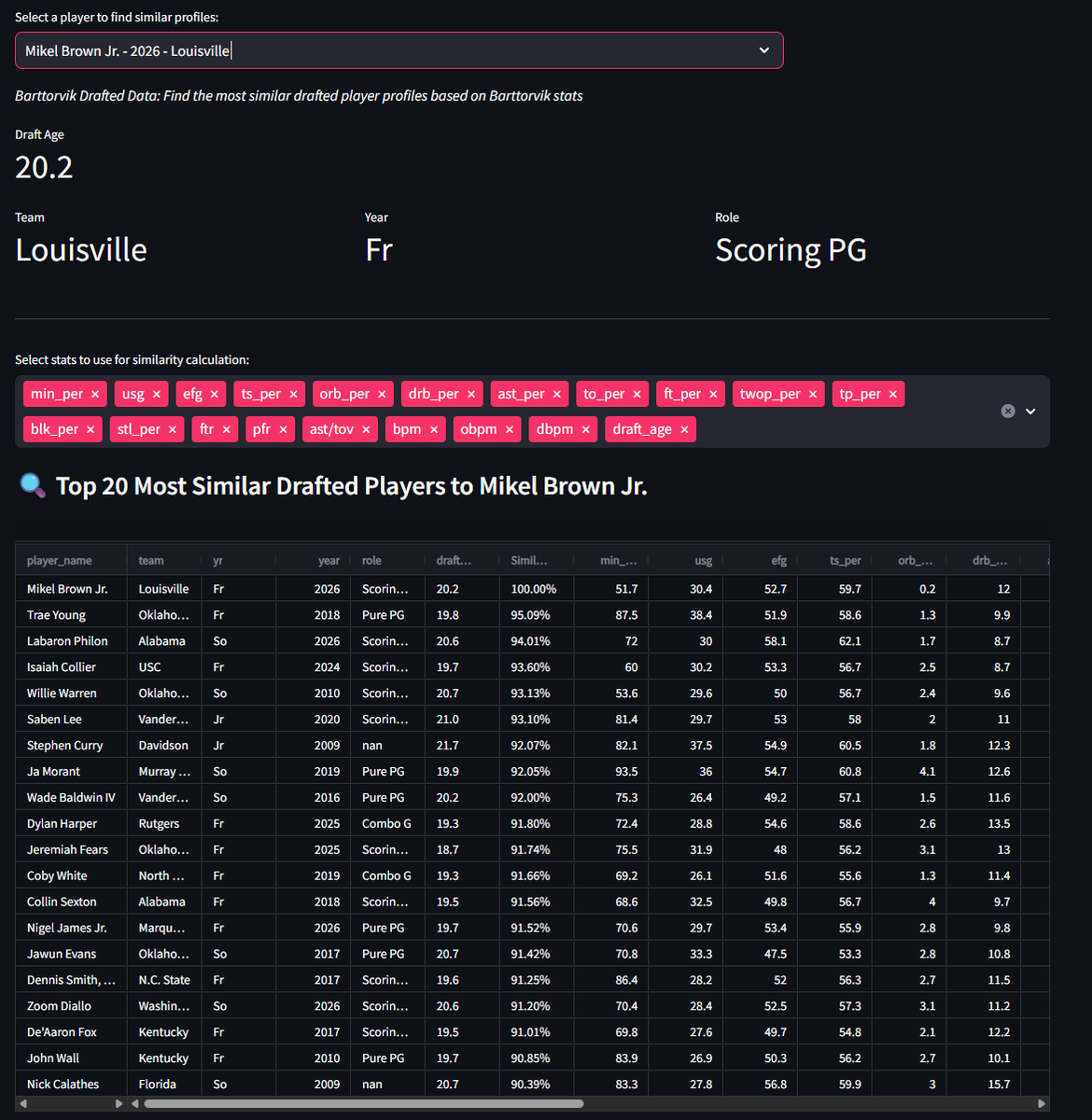Image resolution: width=1092 pixels, height=1120 pixels.
Task: Select the Dylan Harper player cell
Action: [71, 824]
